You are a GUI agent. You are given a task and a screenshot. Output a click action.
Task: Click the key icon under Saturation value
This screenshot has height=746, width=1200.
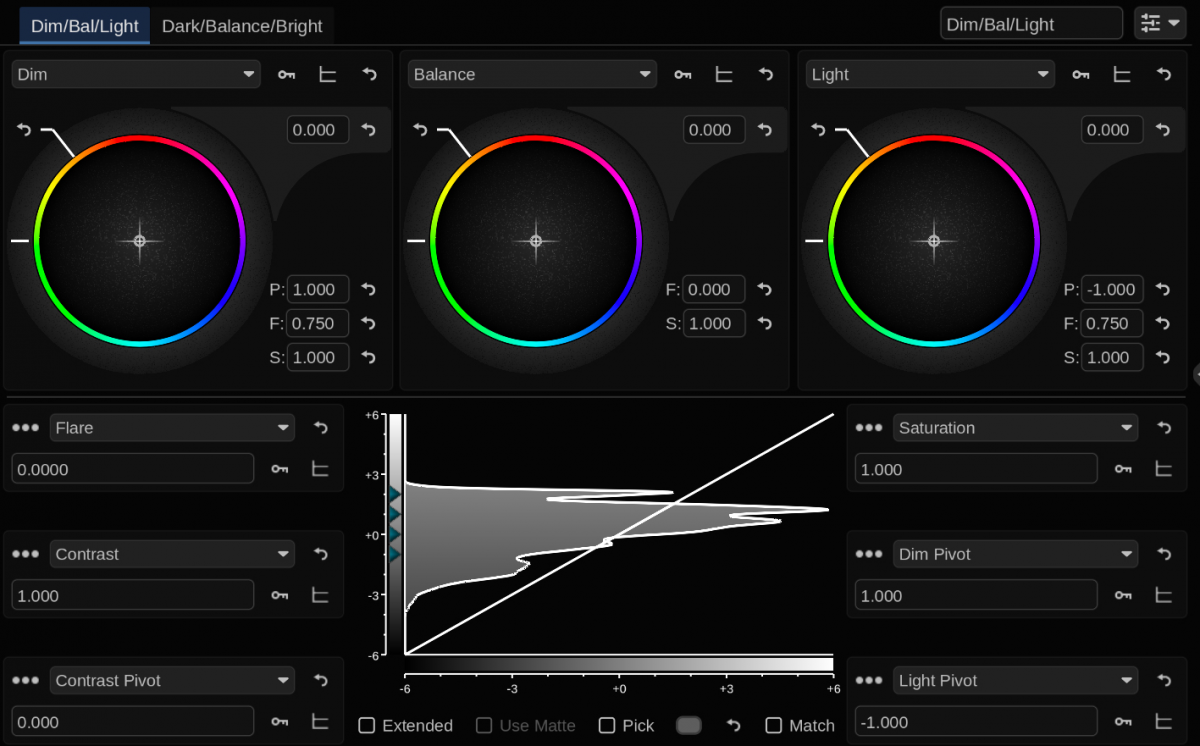[1123, 468]
